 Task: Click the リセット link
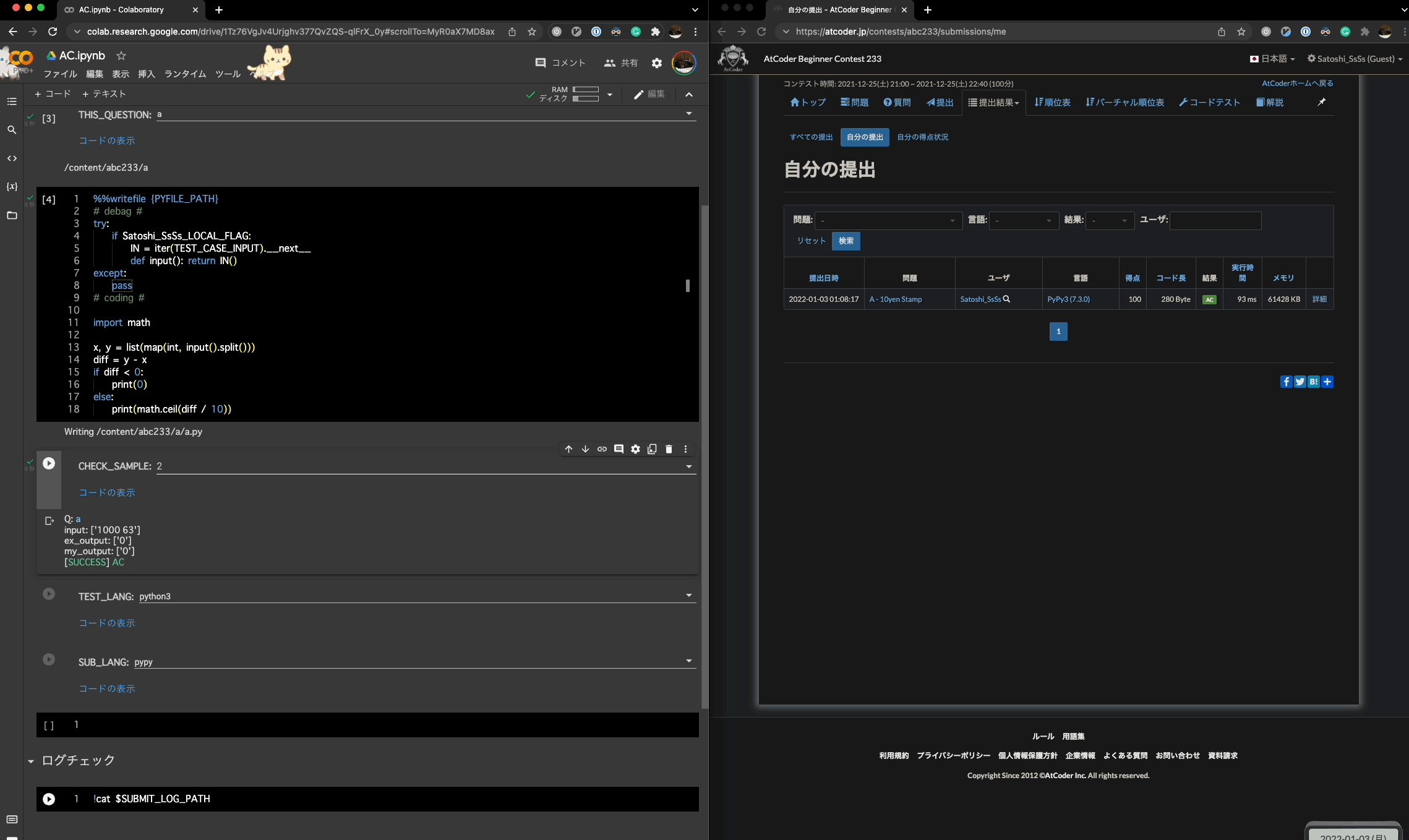click(811, 241)
